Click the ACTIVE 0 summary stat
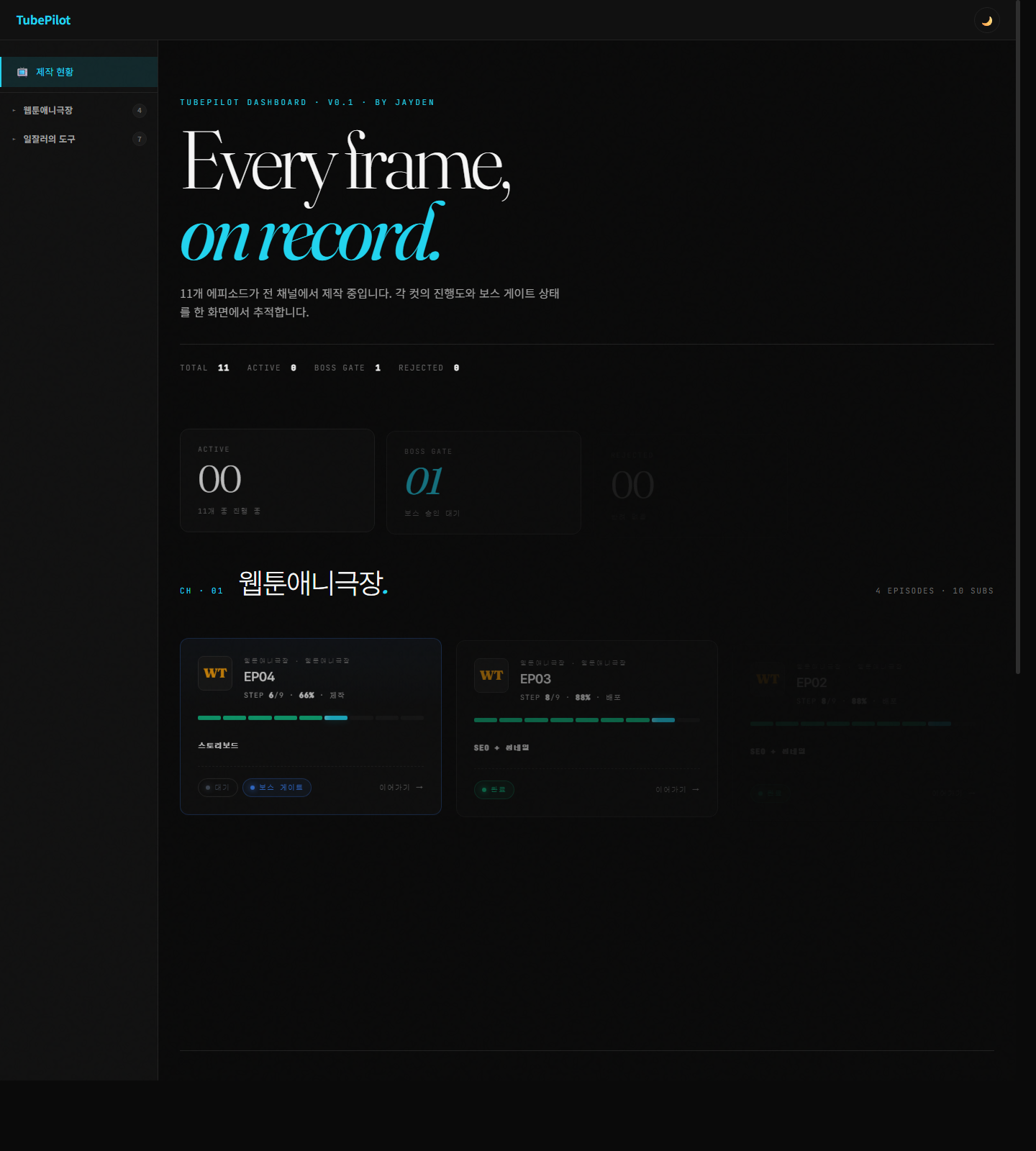 (x=272, y=368)
